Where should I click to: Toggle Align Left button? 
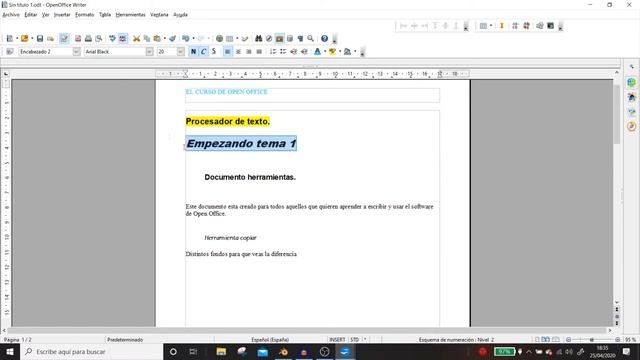pos(227,51)
